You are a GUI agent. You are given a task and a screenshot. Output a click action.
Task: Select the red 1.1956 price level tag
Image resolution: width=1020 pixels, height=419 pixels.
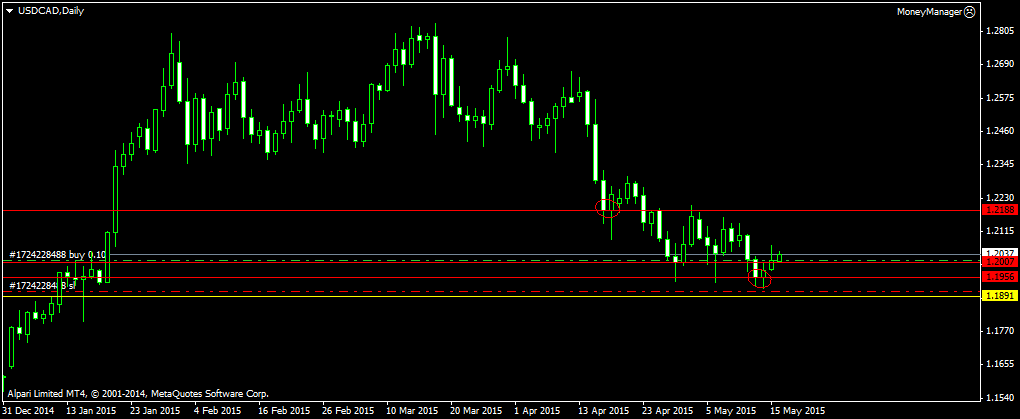(x=998, y=277)
